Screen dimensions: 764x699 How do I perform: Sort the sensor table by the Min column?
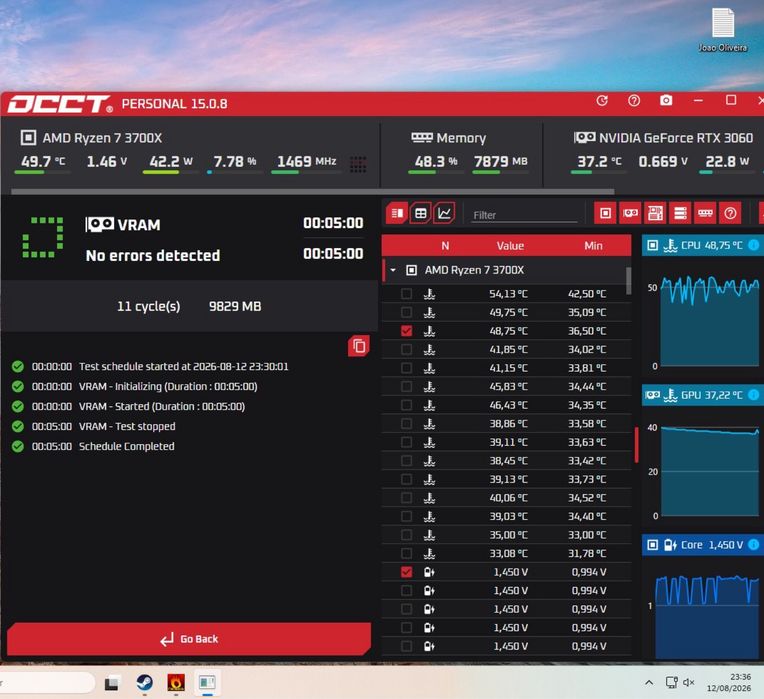click(x=593, y=246)
